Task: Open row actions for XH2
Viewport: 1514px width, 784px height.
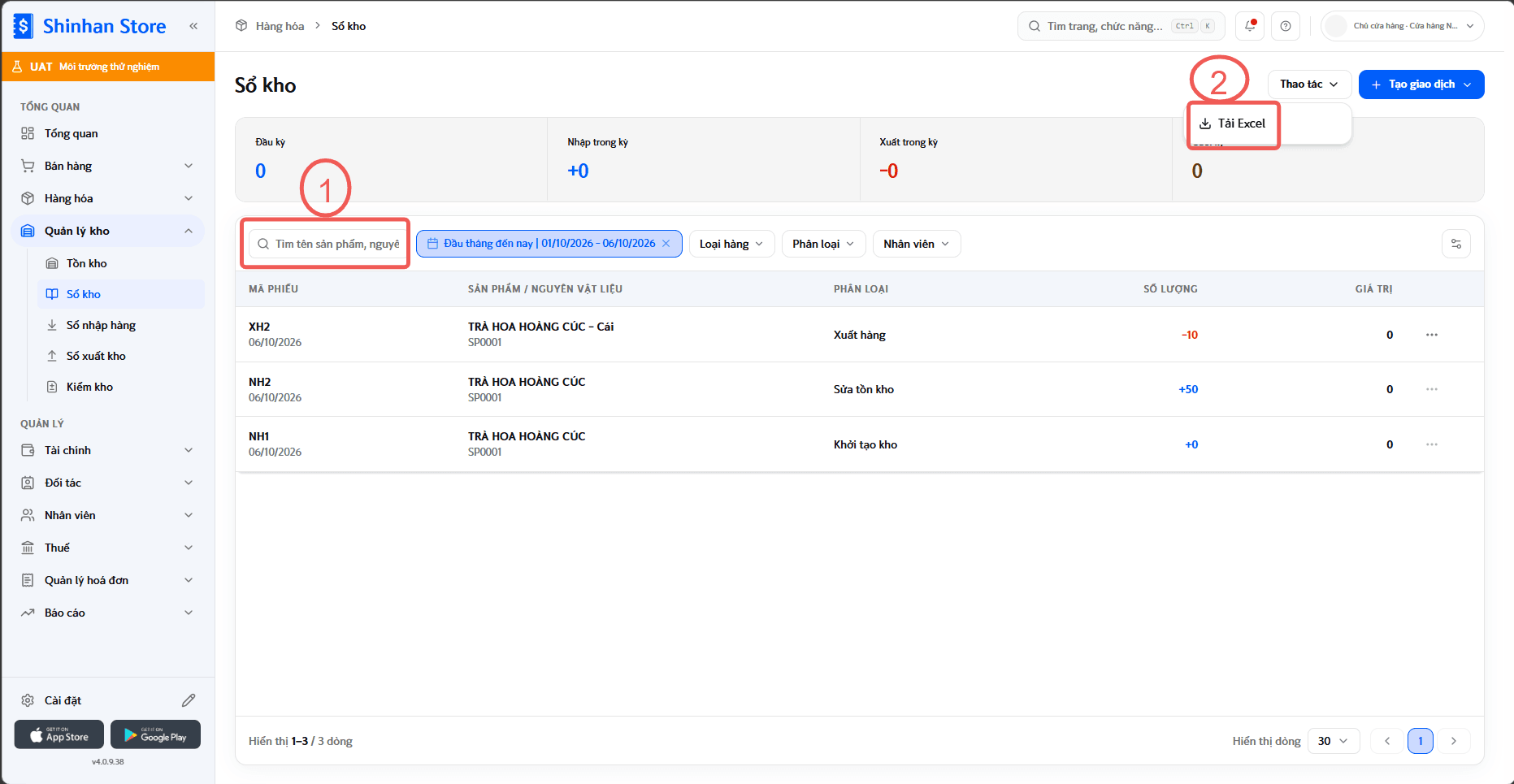Action: pos(1432,335)
